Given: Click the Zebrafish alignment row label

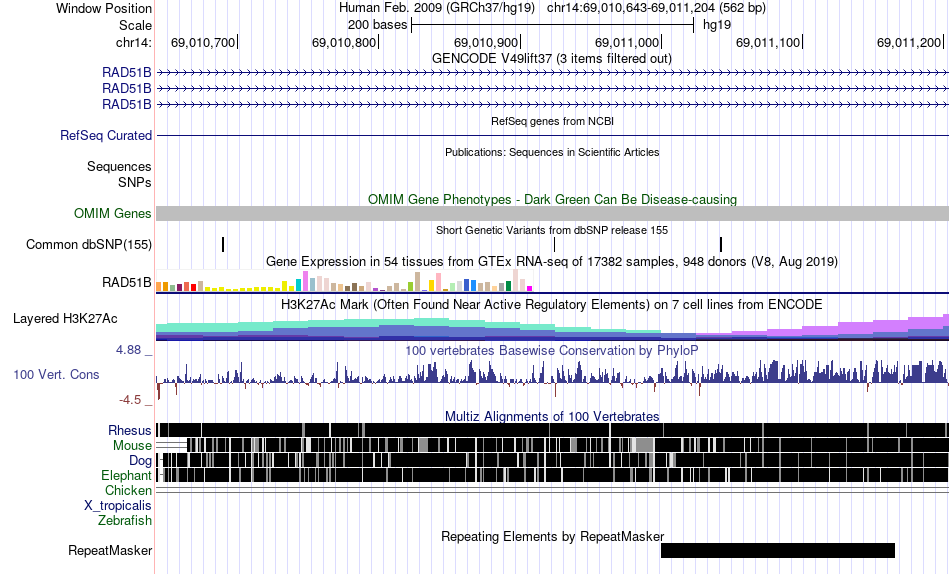Looking at the screenshot, I should (x=125, y=520).
